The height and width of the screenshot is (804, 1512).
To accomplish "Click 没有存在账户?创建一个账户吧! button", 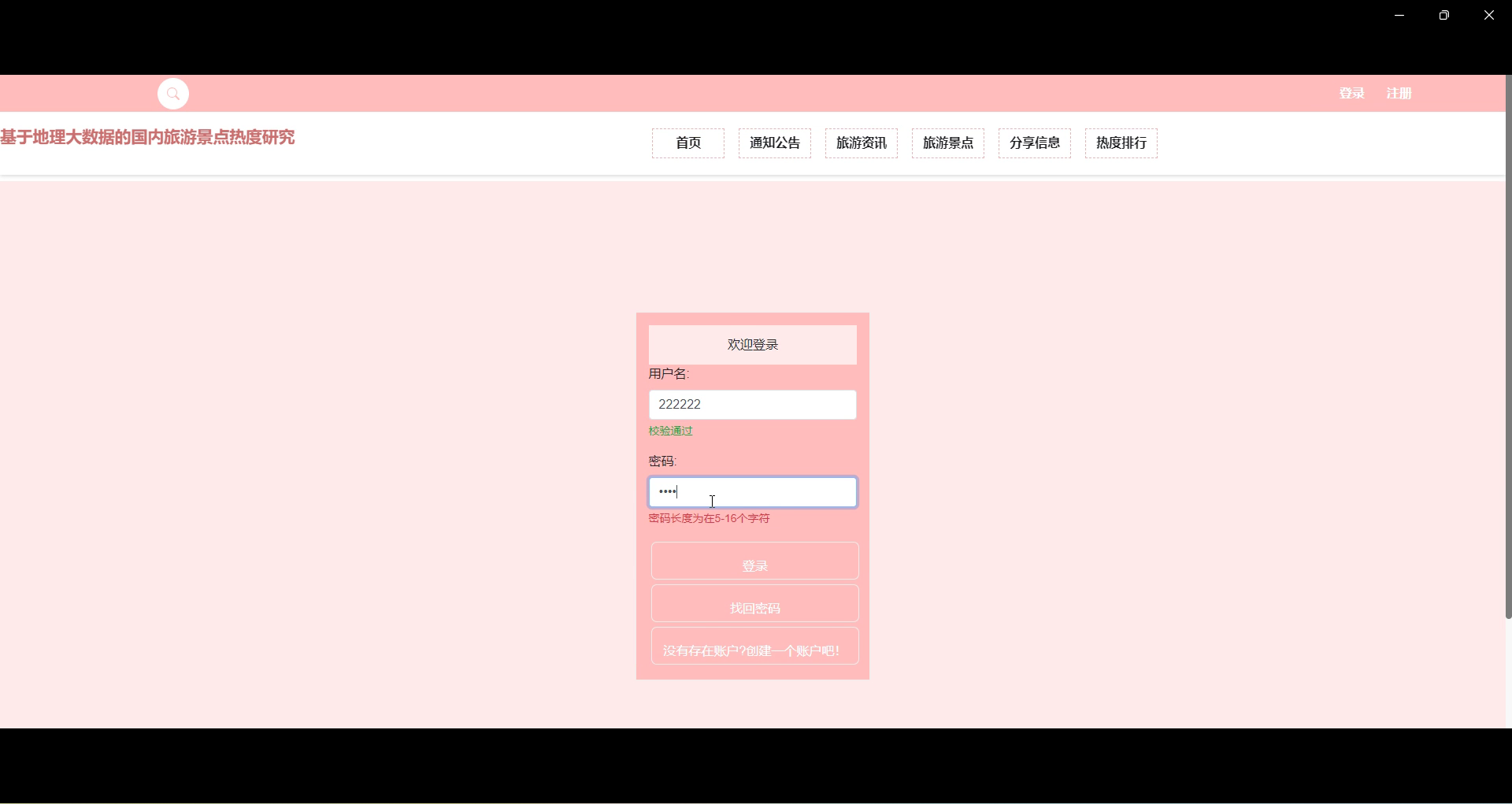I will 755,646.
